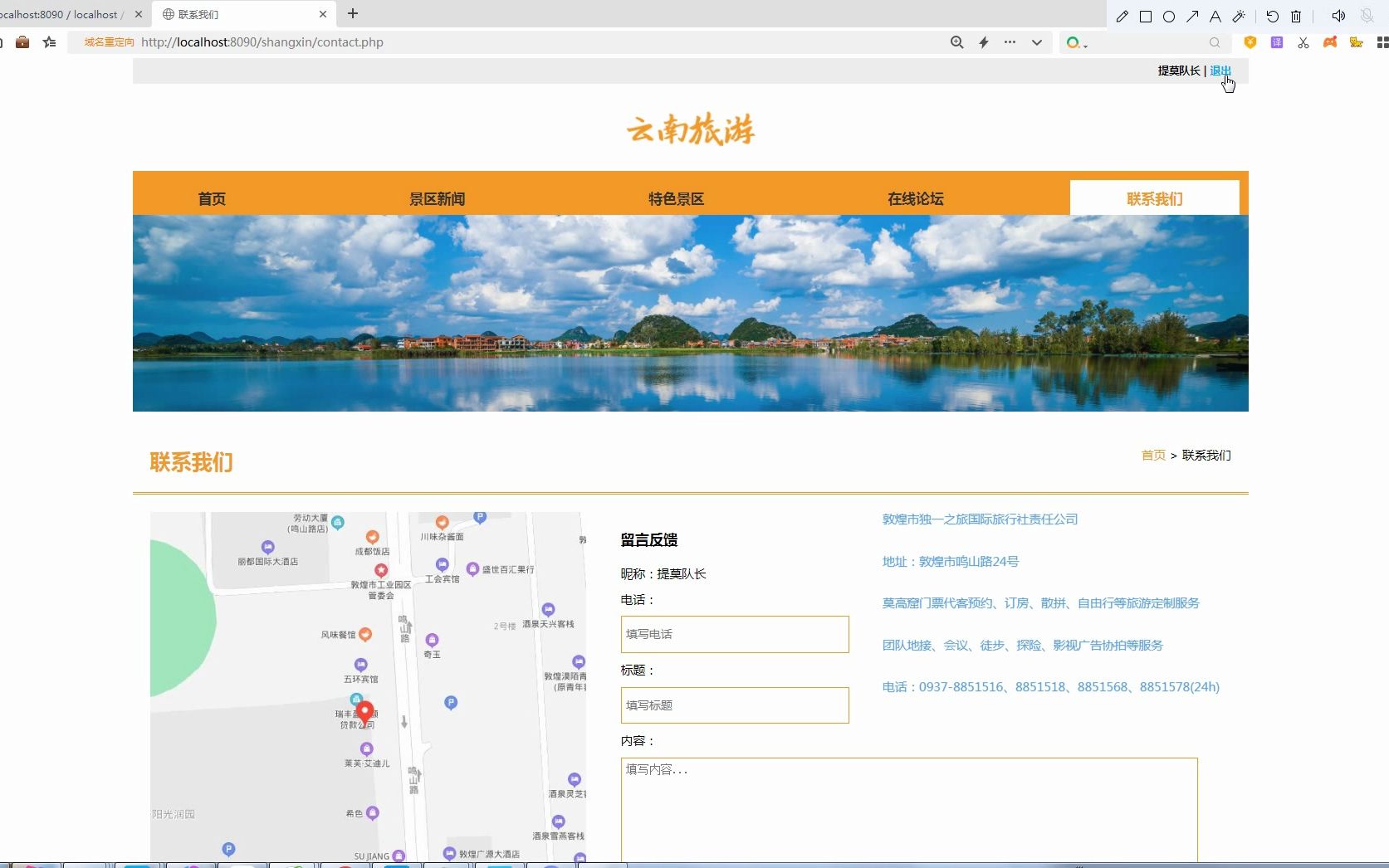This screenshot has height=868, width=1389.
Task: Select 联系我们 navigation item
Action: pyautogui.click(x=1155, y=198)
